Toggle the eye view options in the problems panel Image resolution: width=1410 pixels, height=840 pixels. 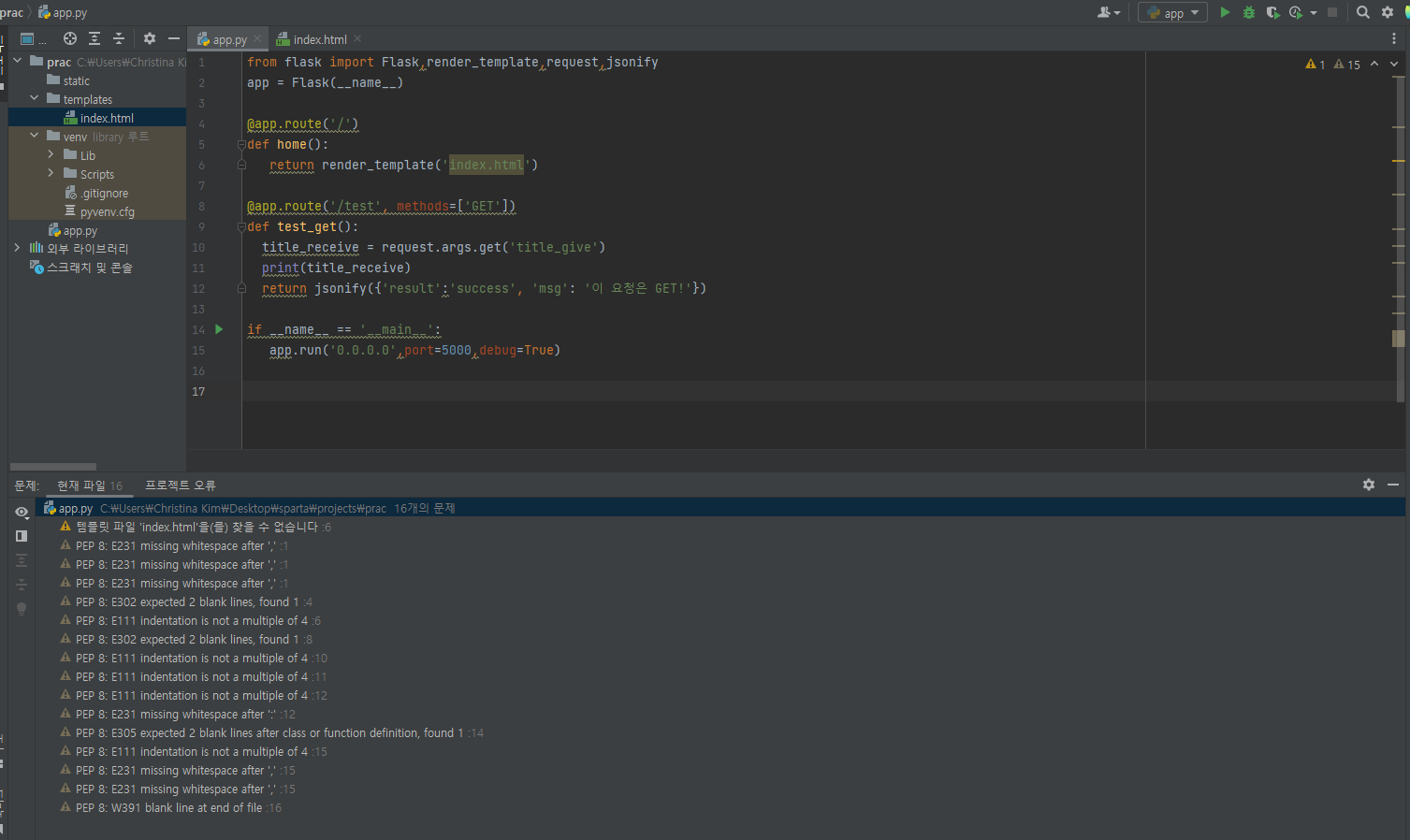22,512
